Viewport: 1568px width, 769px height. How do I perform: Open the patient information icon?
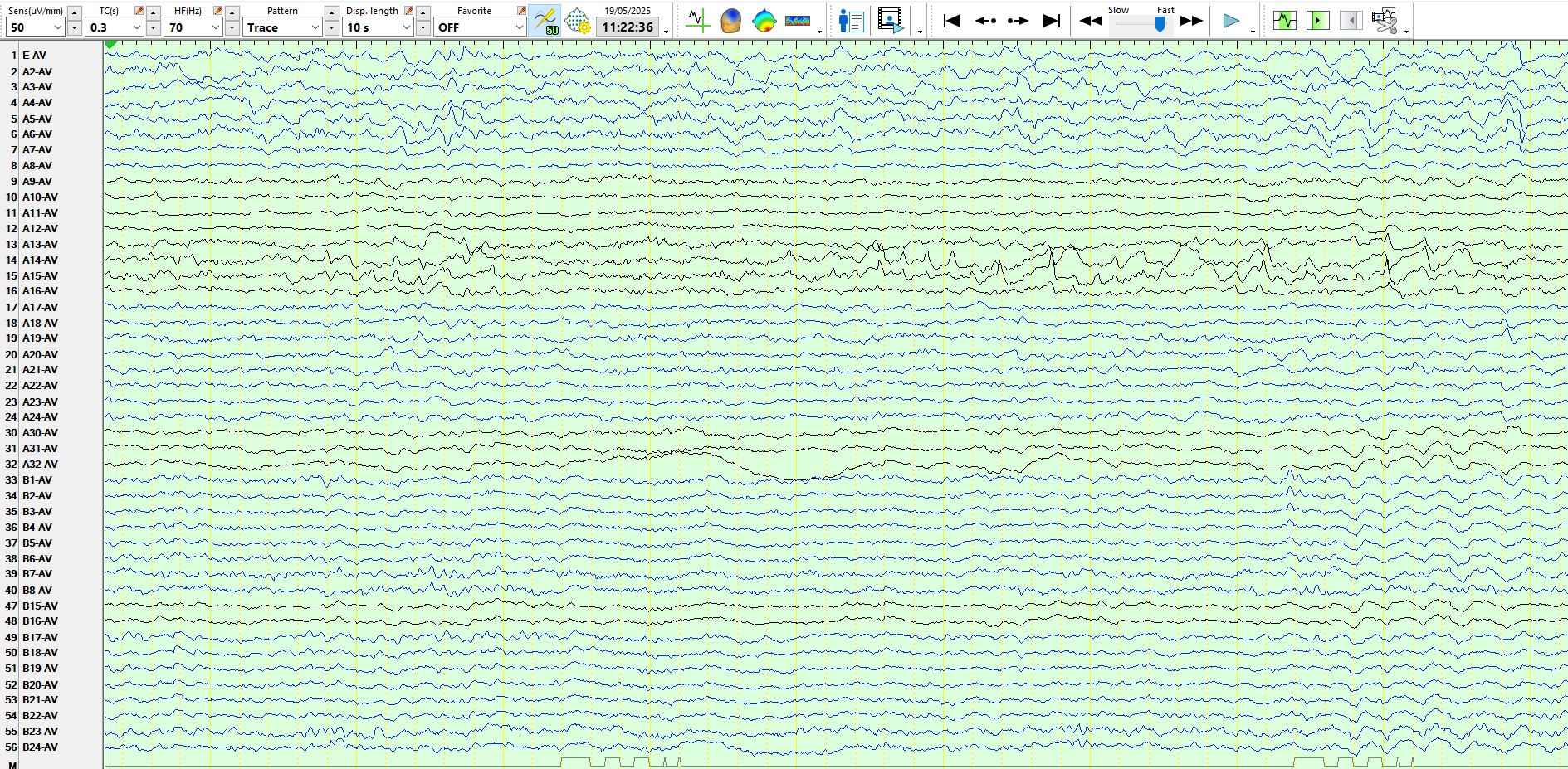tap(851, 21)
